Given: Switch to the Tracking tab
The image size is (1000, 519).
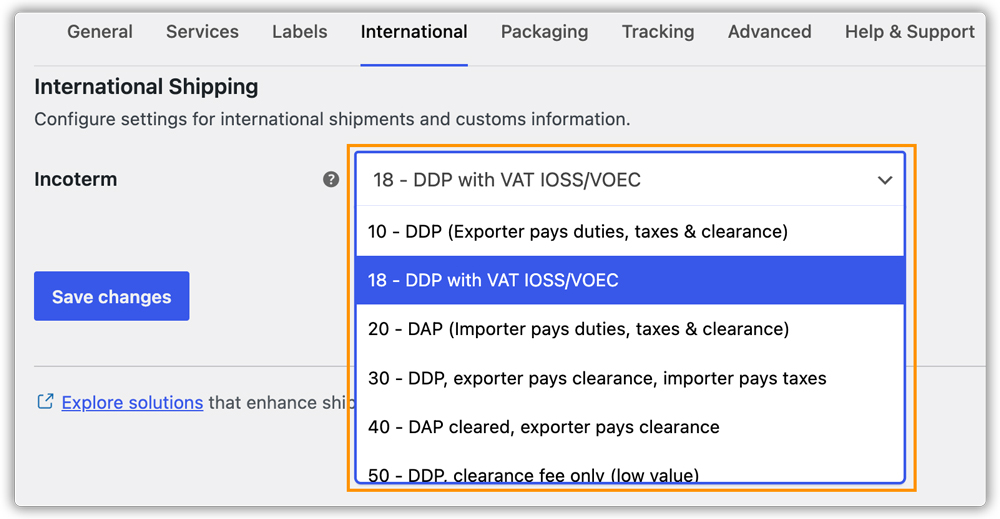Looking at the screenshot, I should pyautogui.click(x=658, y=32).
